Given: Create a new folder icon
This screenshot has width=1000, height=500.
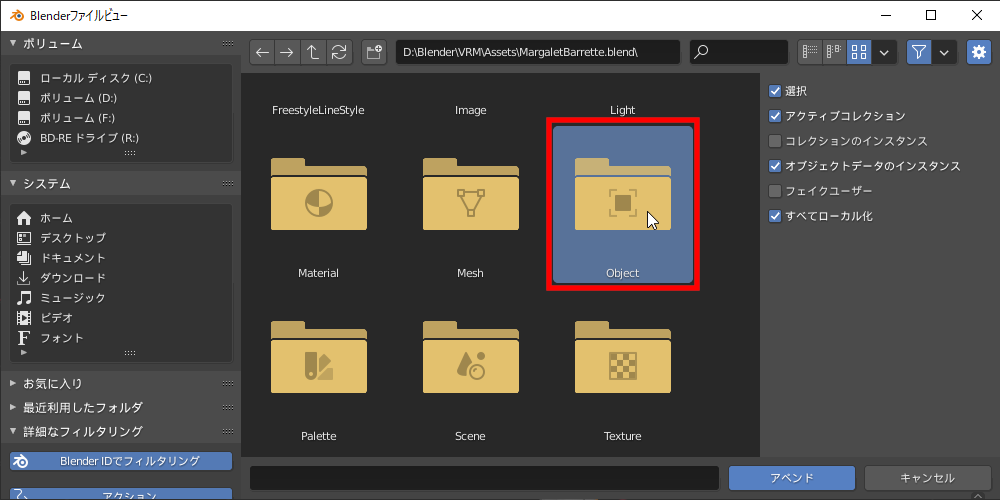Looking at the screenshot, I should 374,52.
